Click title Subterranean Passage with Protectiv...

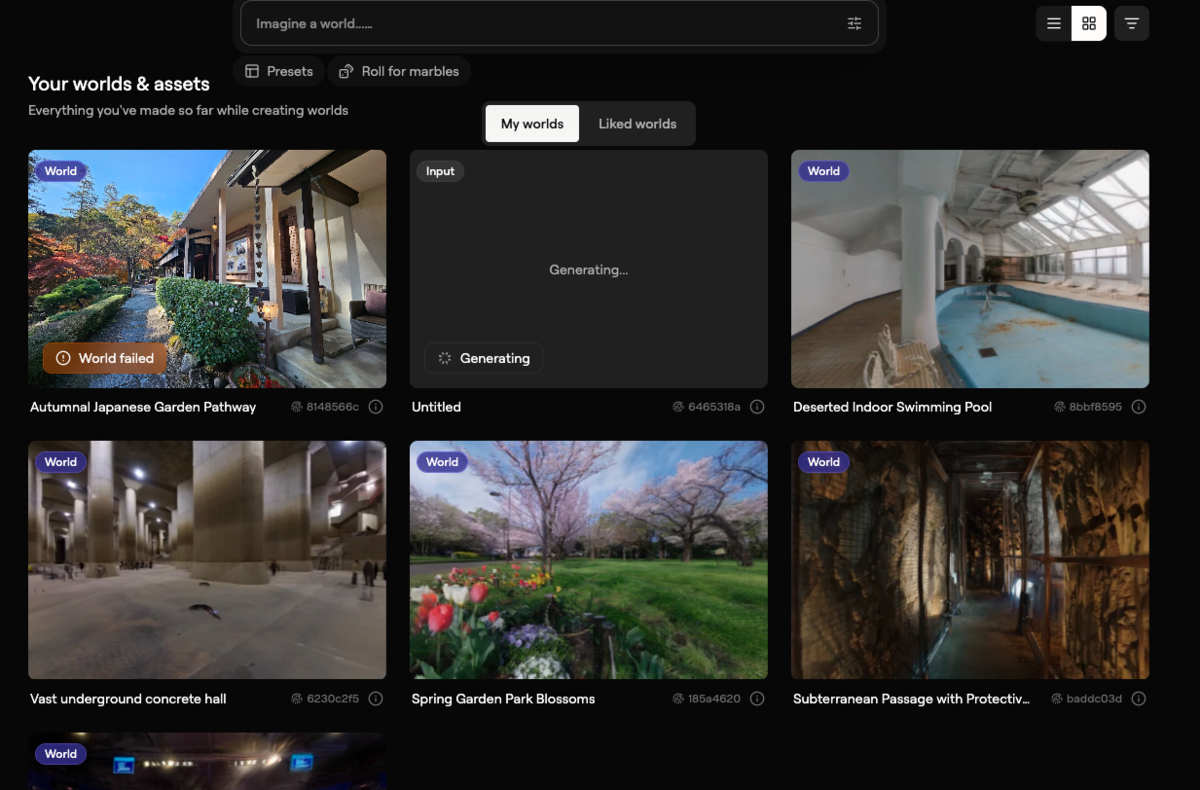[911, 699]
